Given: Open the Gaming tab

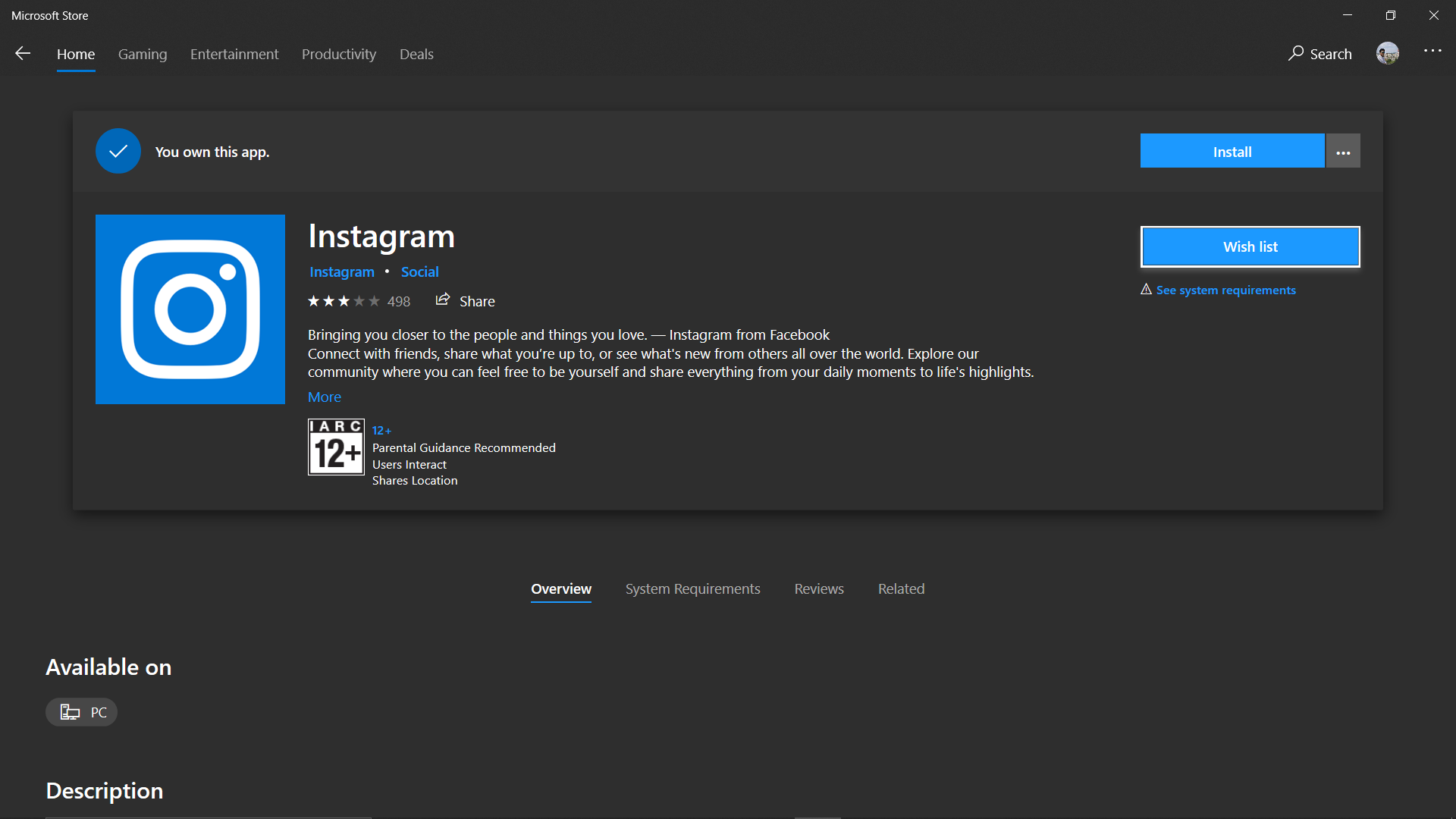Looking at the screenshot, I should pyautogui.click(x=143, y=55).
